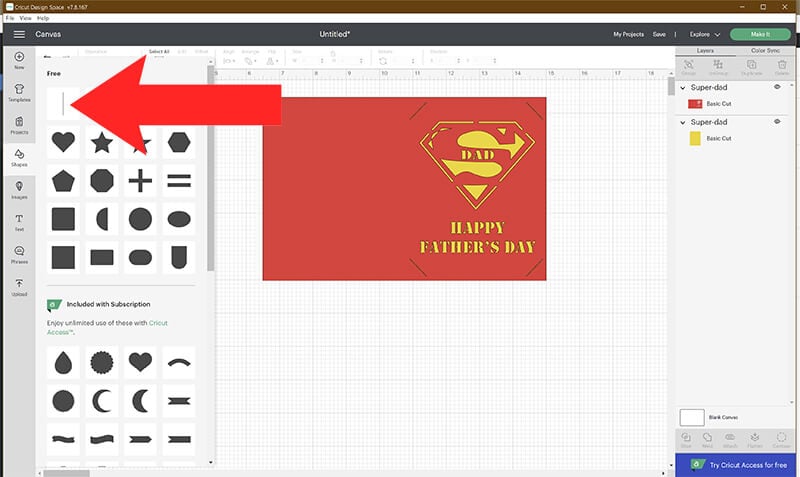Click the Duplicate layer icon

752,67
